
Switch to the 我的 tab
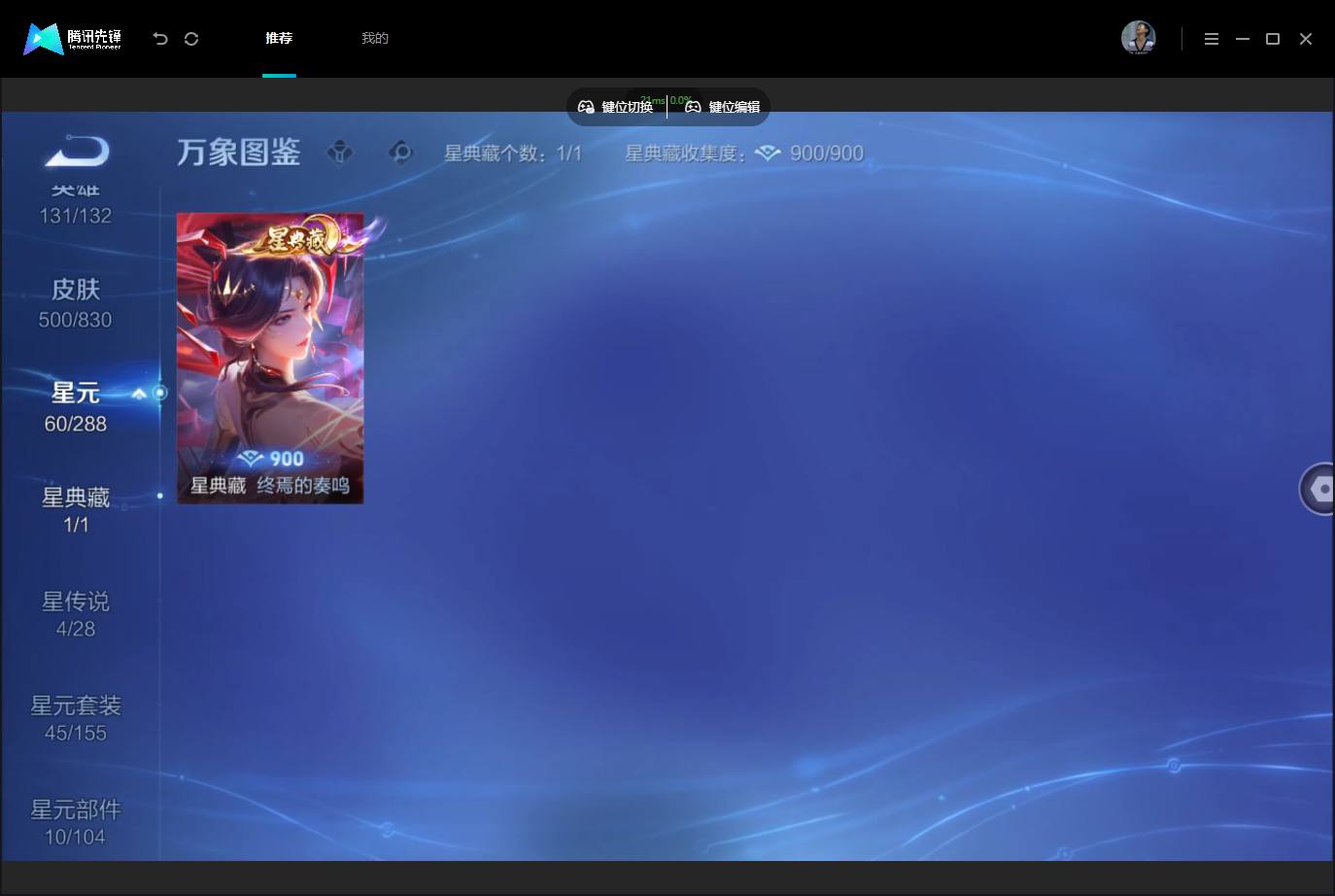point(375,39)
